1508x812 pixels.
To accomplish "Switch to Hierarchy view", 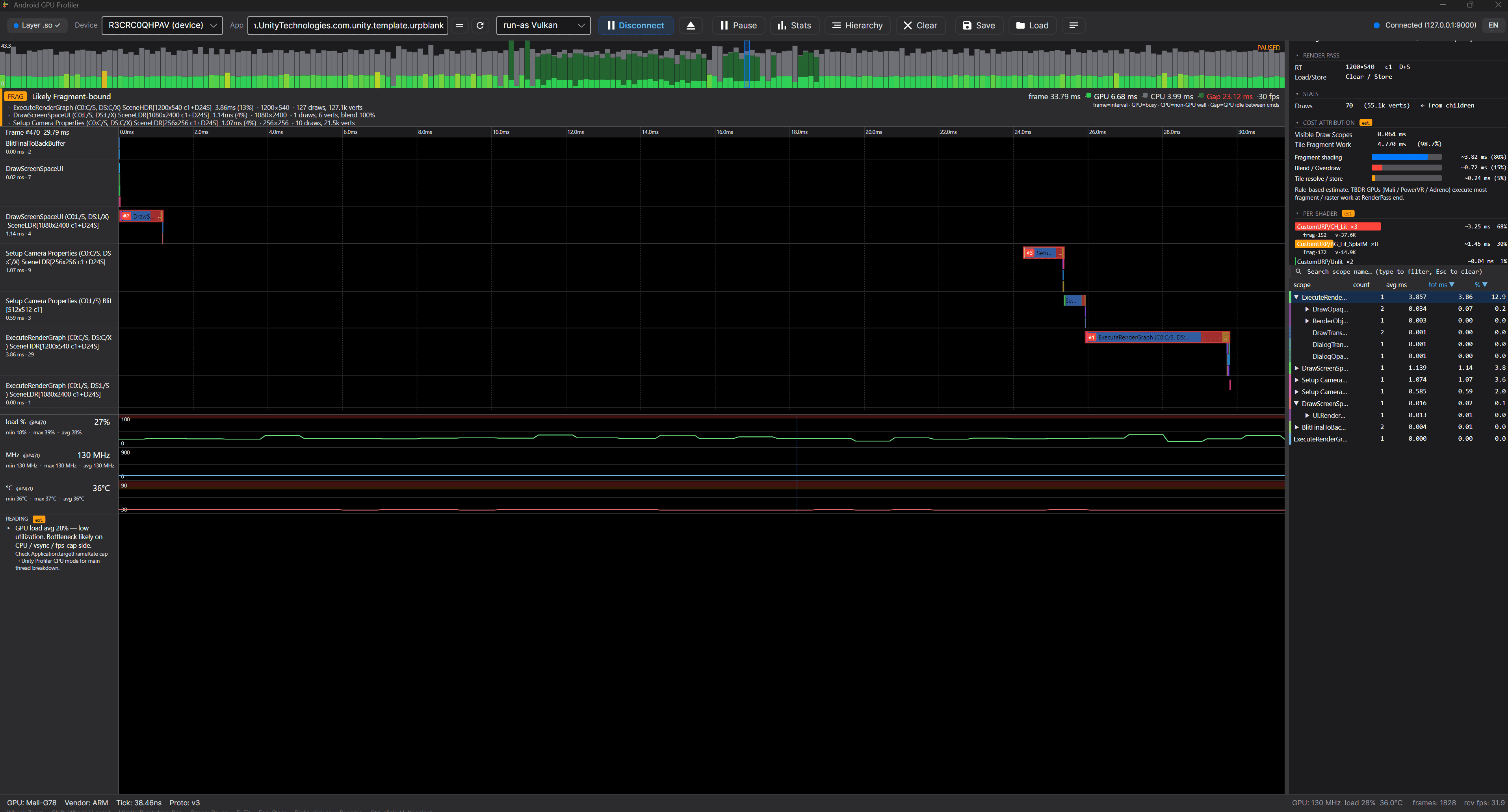I will [x=858, y=25].
